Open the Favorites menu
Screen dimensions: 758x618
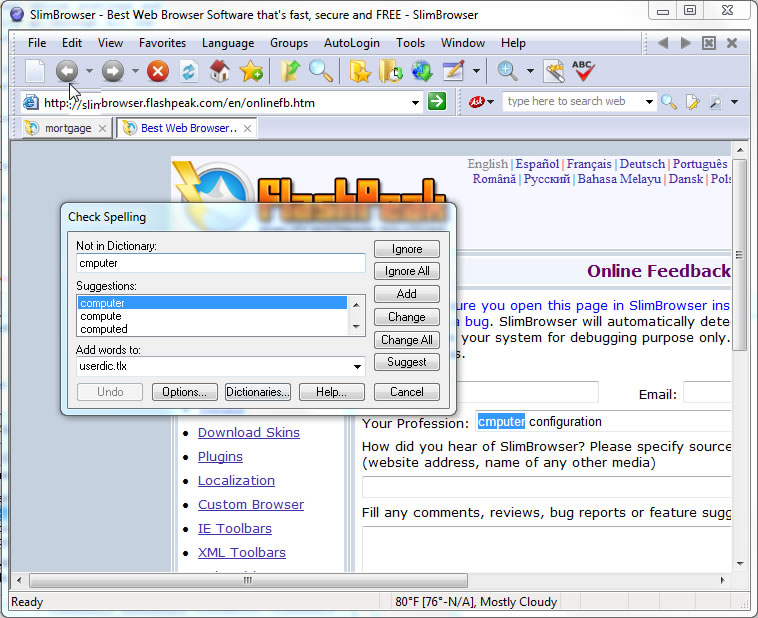(x=162, y=43)
